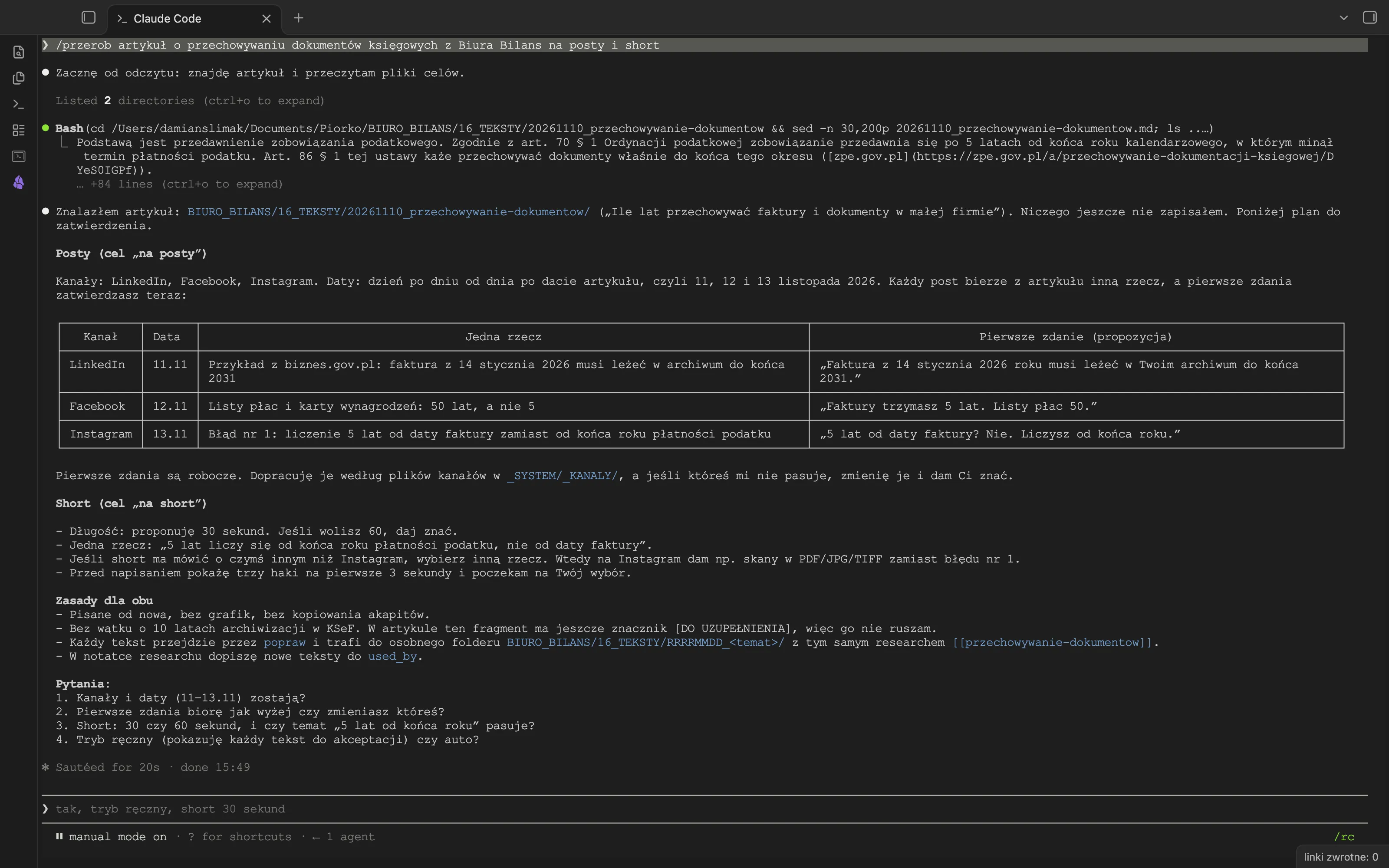Click the 'Jedna rzecz' column header
Viewport: 1389px width, 868px height.
[504, 337]
